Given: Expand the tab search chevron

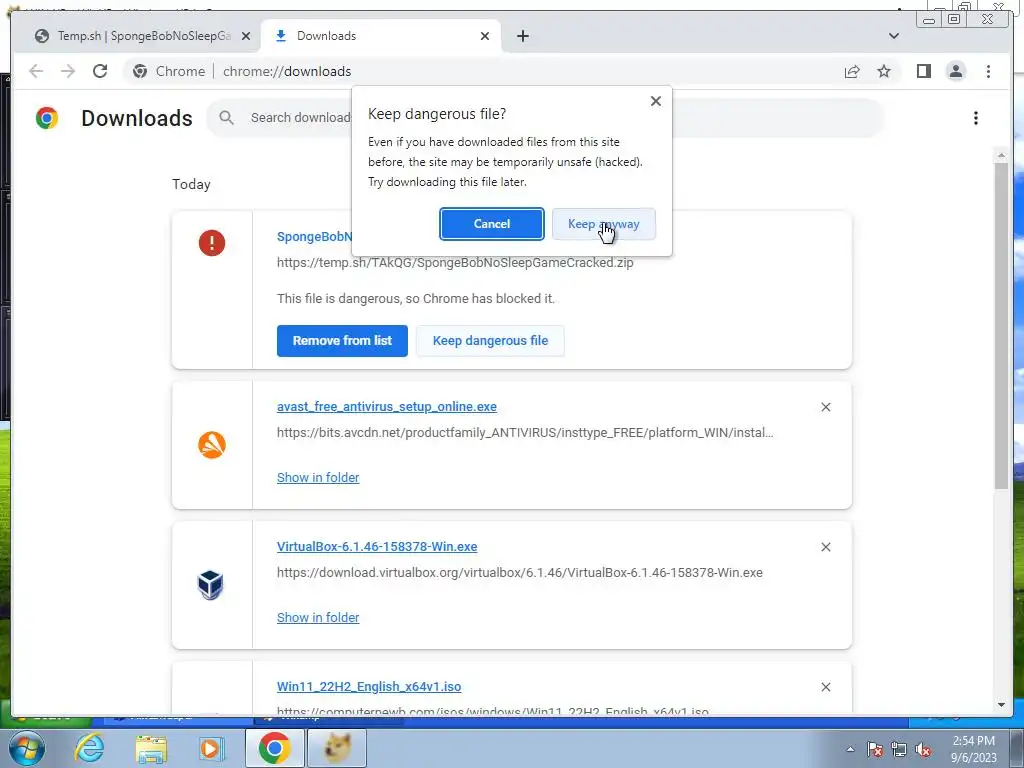Looking at the screenshot, I should (894, 36).
